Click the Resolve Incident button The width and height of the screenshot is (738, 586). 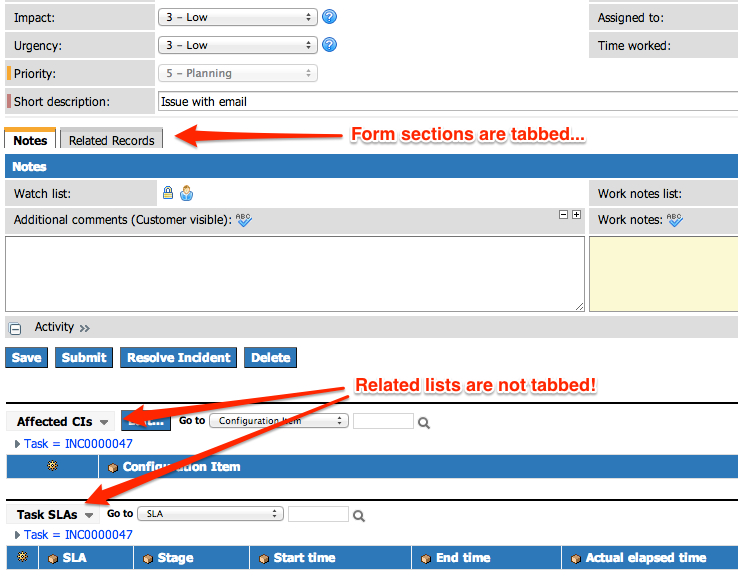tap(179, 357)
